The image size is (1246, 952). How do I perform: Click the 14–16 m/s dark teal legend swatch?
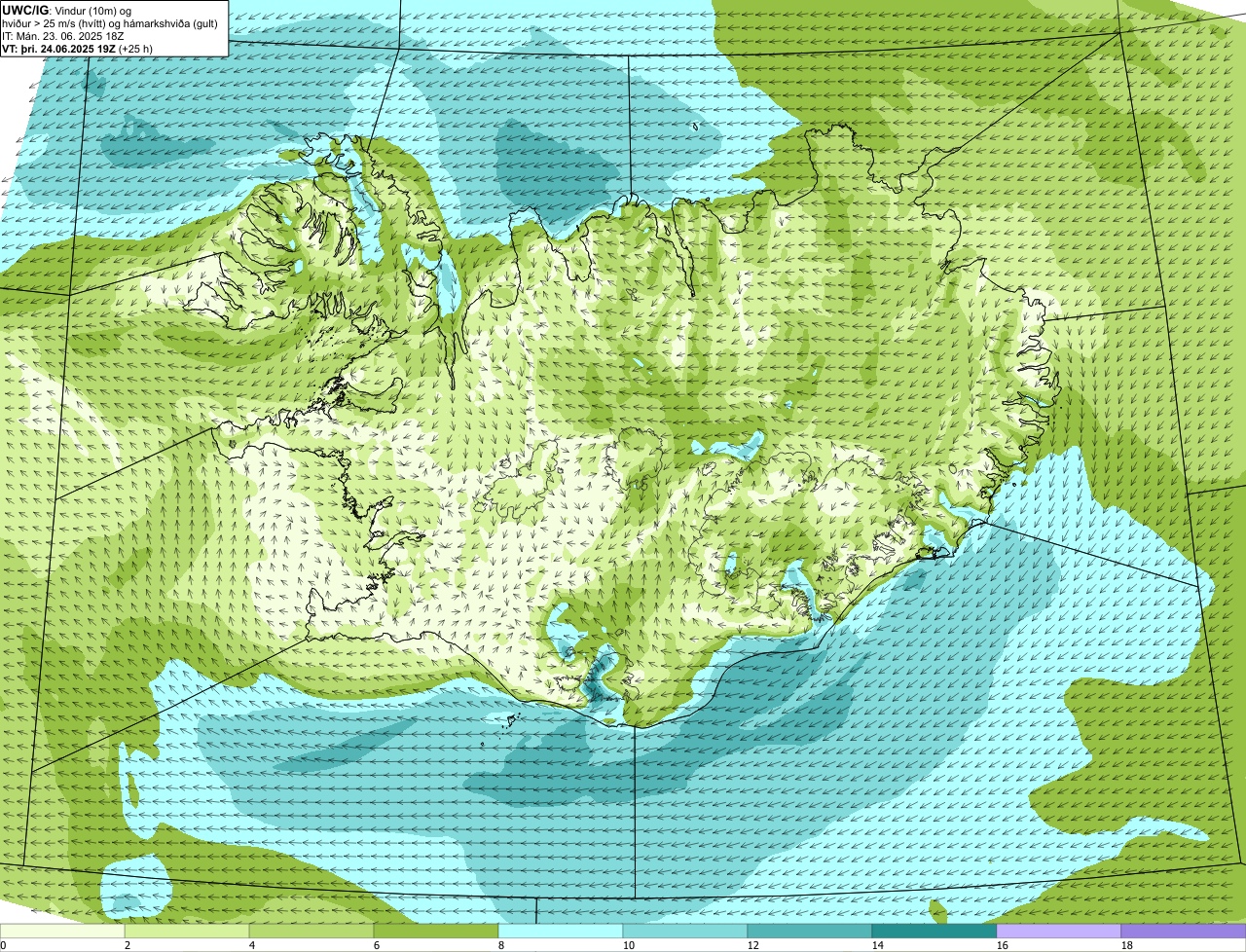[x=934, y=932]
